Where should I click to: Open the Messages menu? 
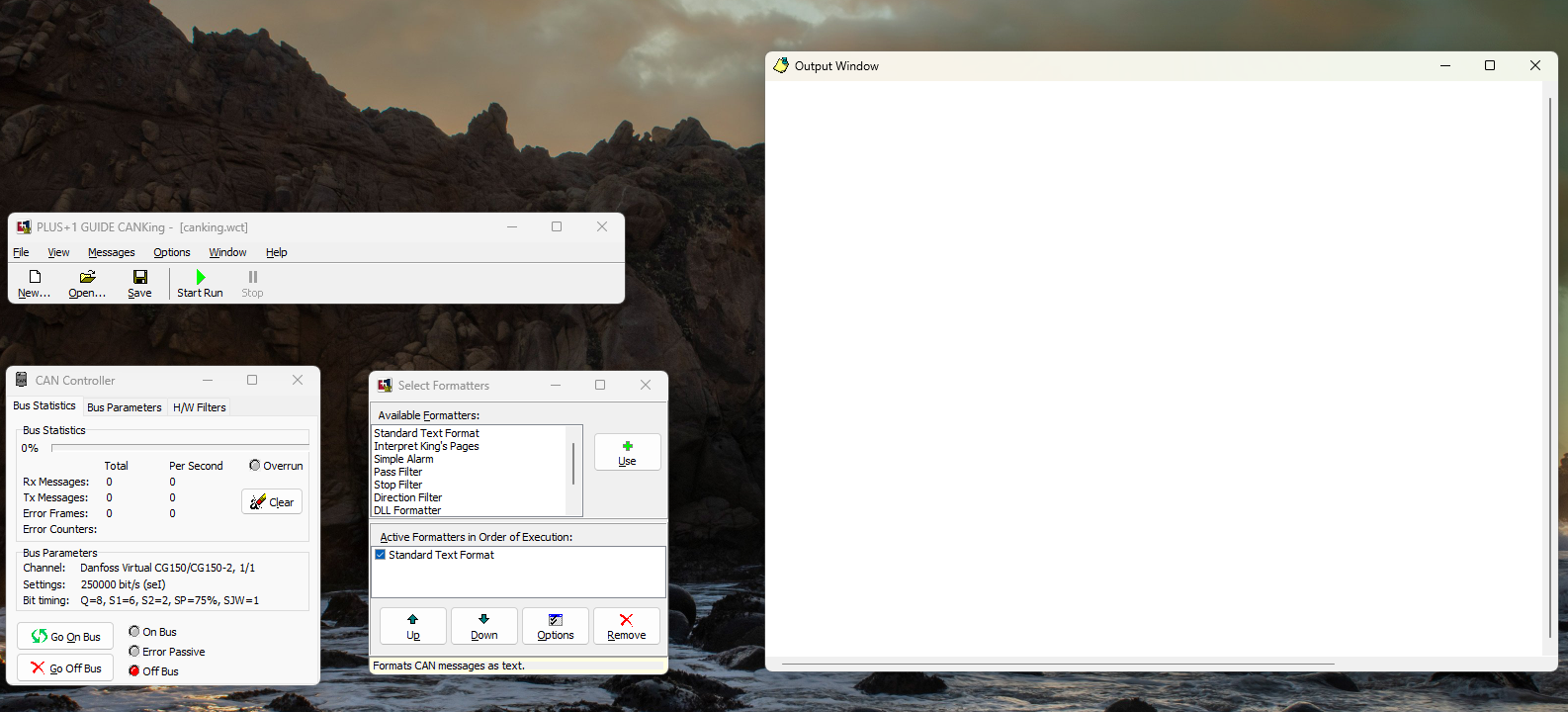click(111, 252)
